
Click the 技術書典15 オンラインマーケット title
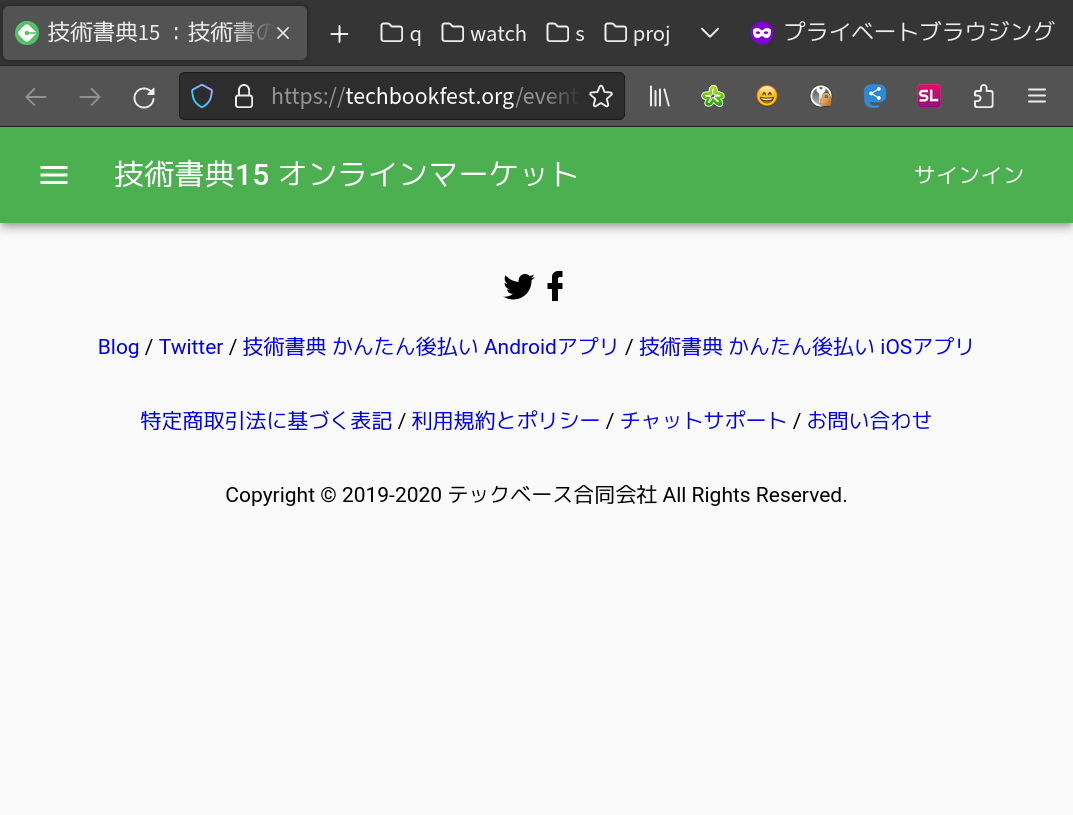point(346,174)
